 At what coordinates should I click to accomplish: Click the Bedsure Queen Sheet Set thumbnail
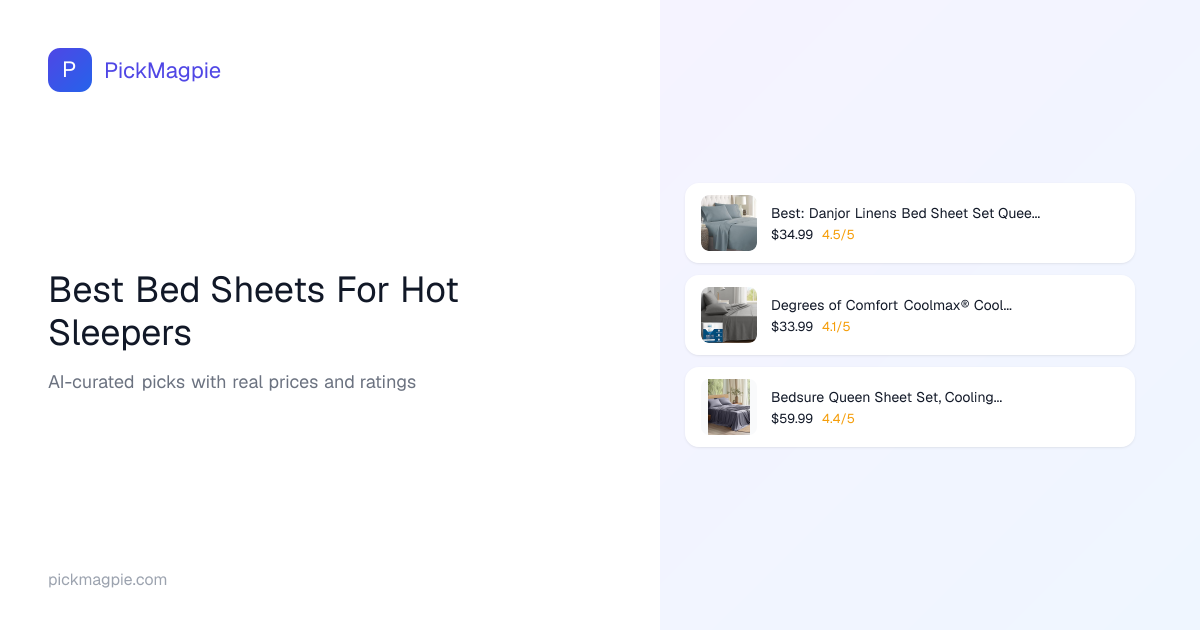point(729,407)
